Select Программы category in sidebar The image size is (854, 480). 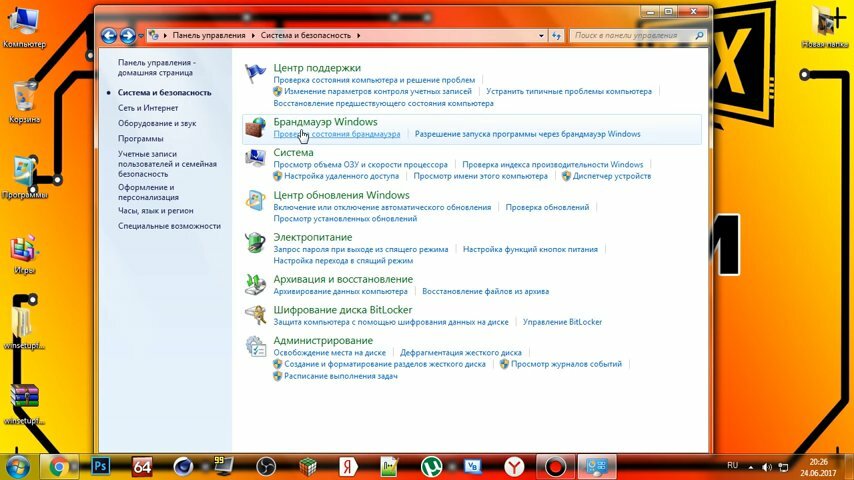[x=141, y=138]
